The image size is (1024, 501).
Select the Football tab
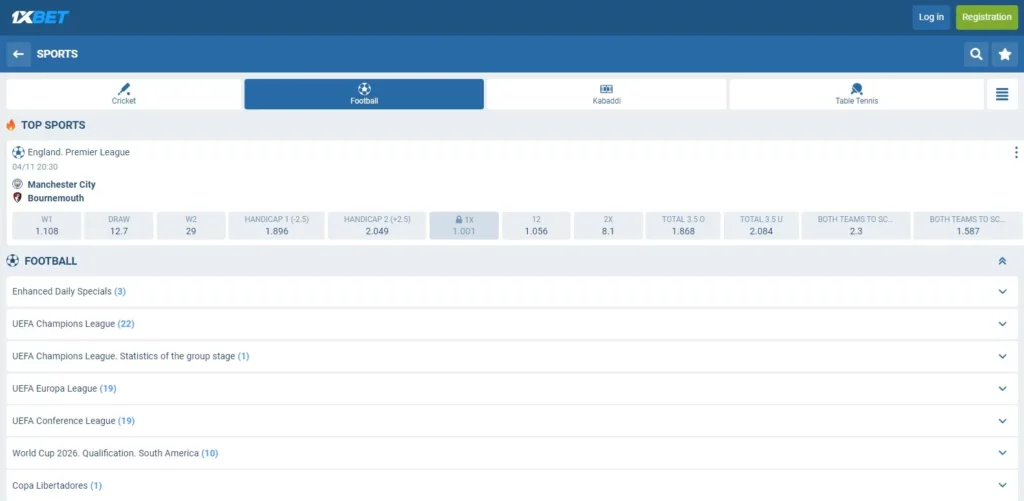coord(364,94)
